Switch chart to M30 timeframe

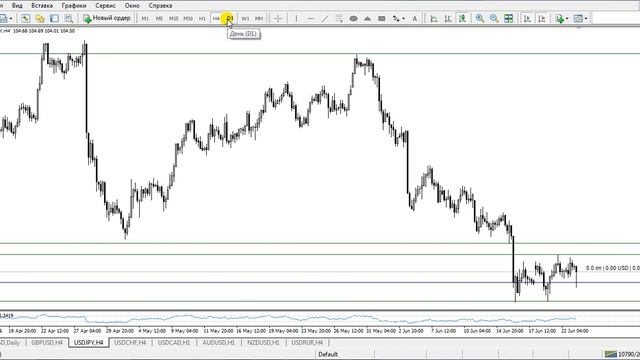coord(188,18)
